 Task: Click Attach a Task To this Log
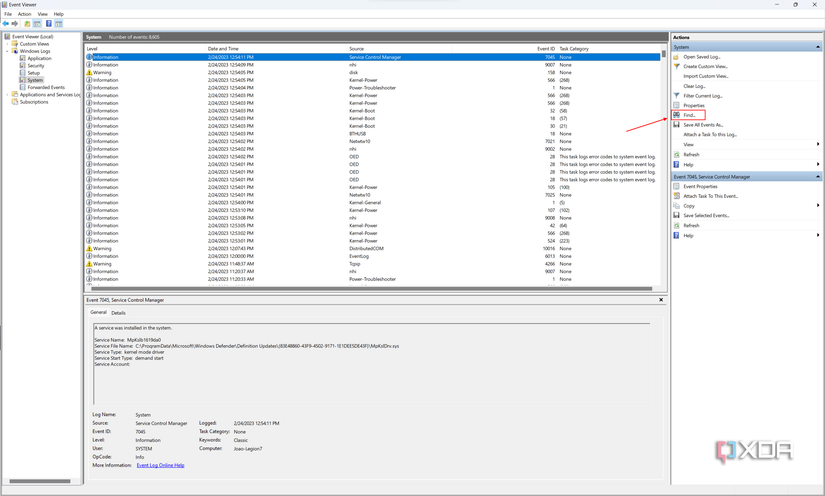click(710, 135)
